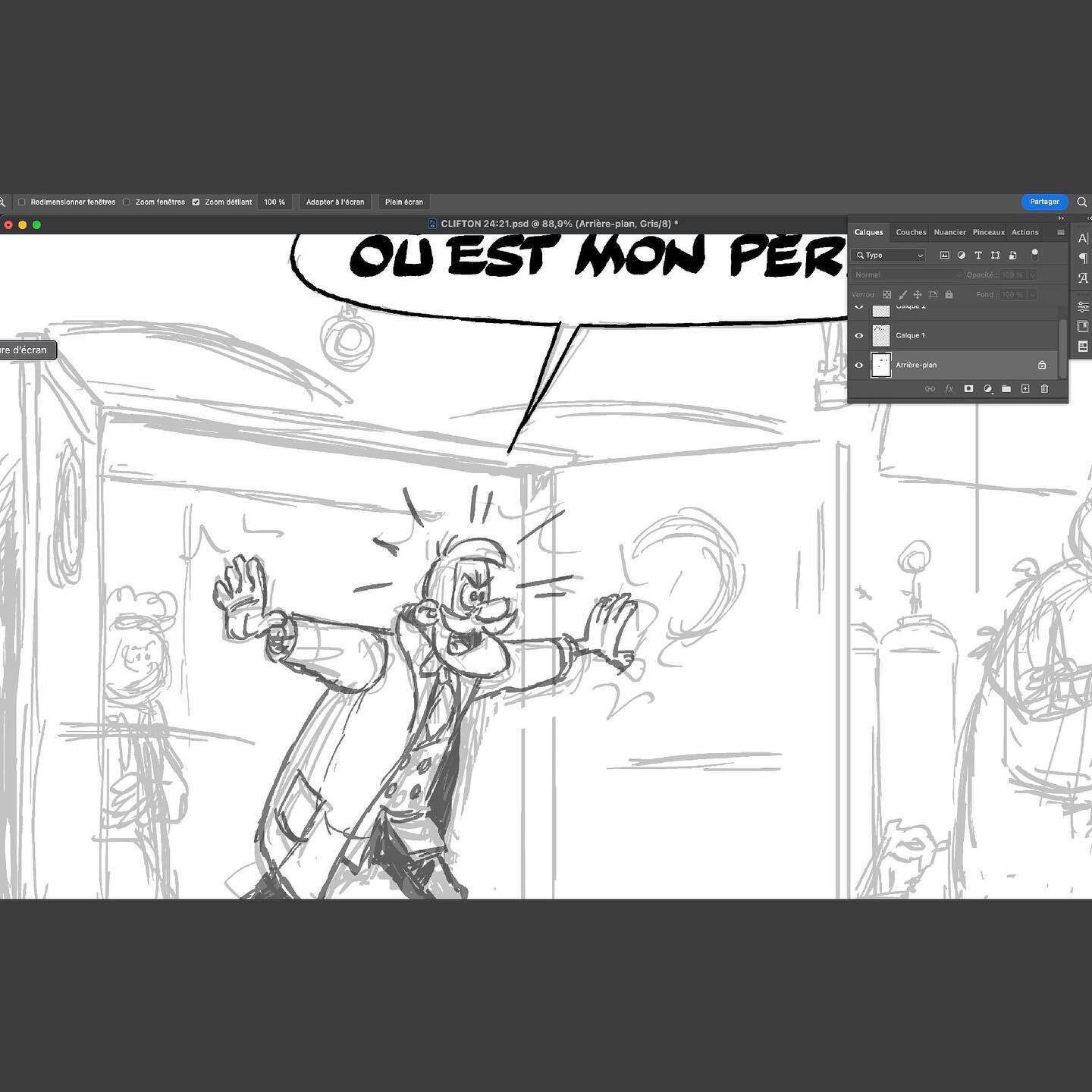This screenshot has width=1092, height=1092.
Task: Enable Redimensionner fenêtres checkbox
Action: [x=22, y=202]
